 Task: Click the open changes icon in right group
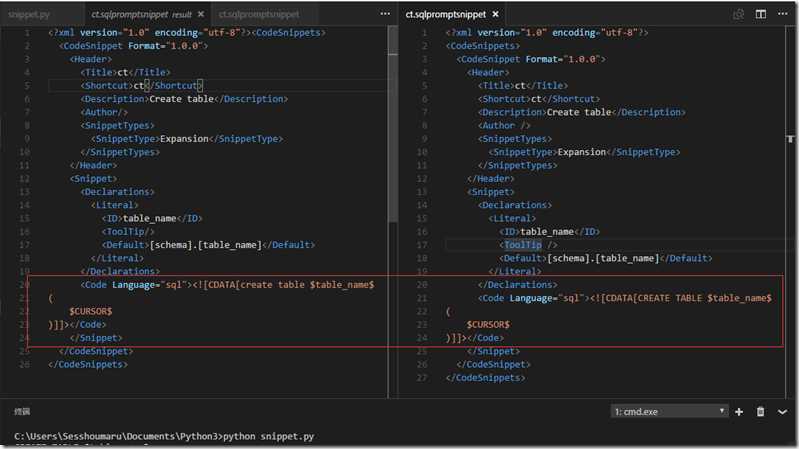[x=738, y=14]
